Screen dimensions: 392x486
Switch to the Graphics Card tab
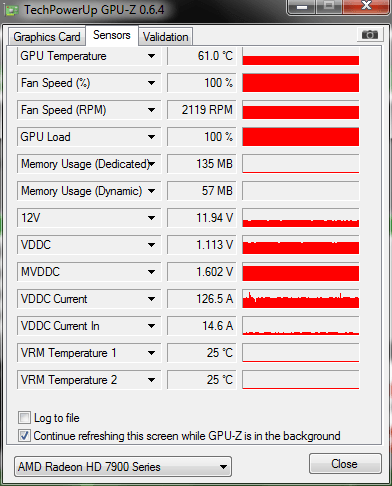(x=47, y=37)
